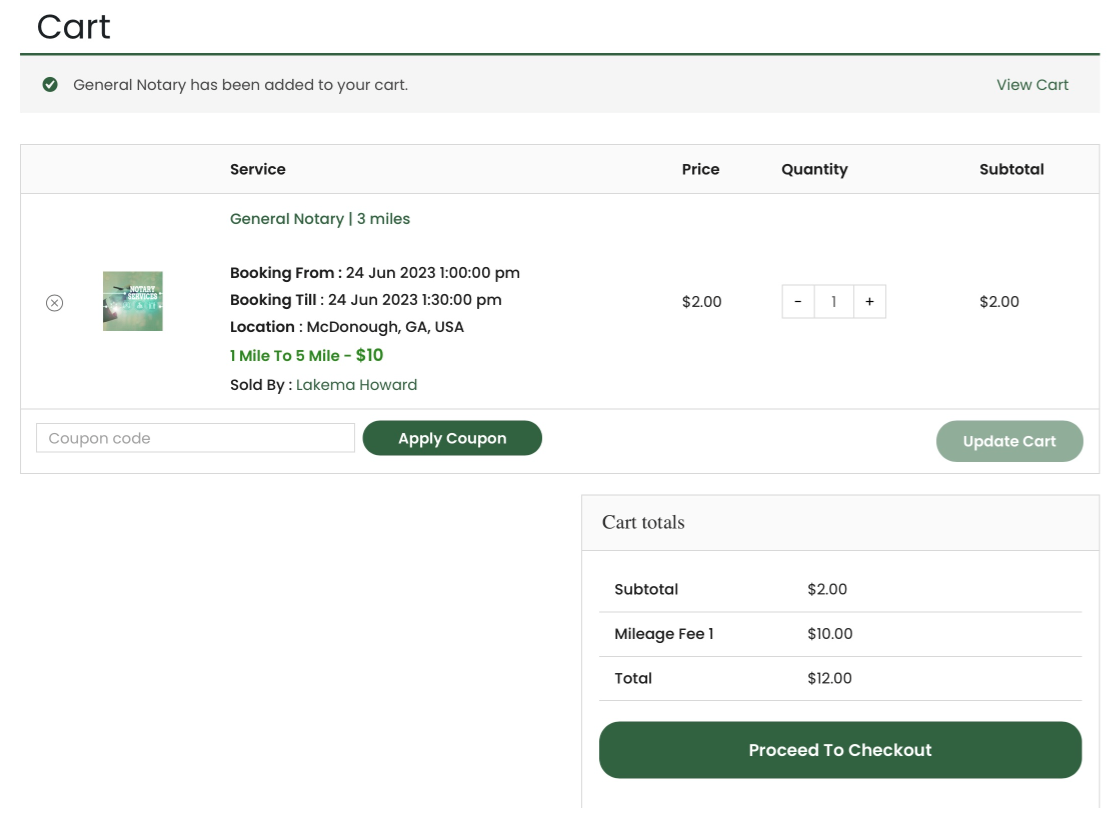The width and height of the screenshot is (1117, 826).
Task: Click the Cart page heading
Action: point(74,26)
